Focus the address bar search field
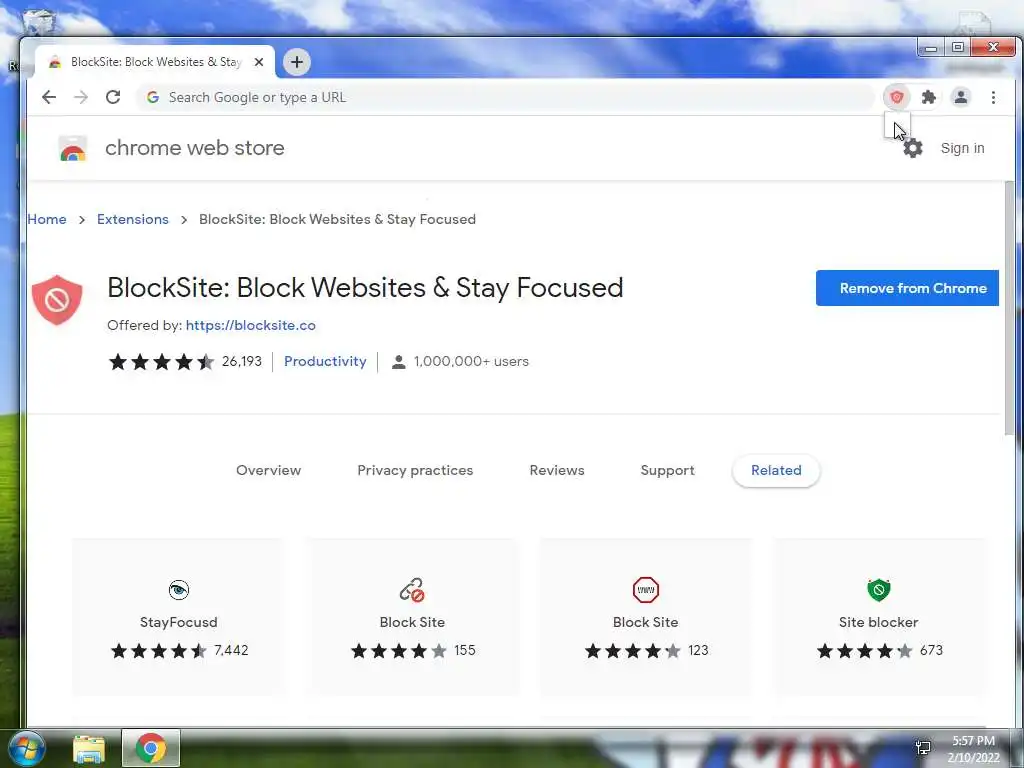 point(506,97)
